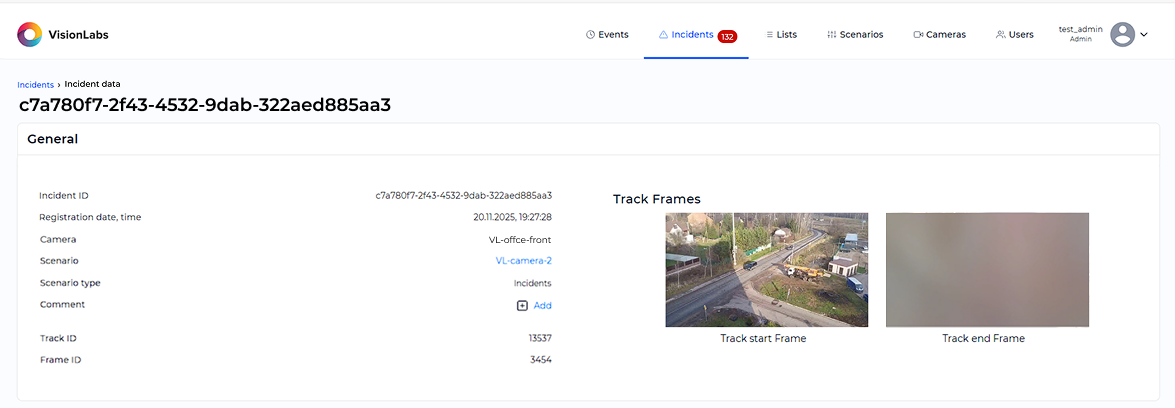
Task: Click the clock icon beside Events
Action: pyautogui.click(x=590, y=35)
